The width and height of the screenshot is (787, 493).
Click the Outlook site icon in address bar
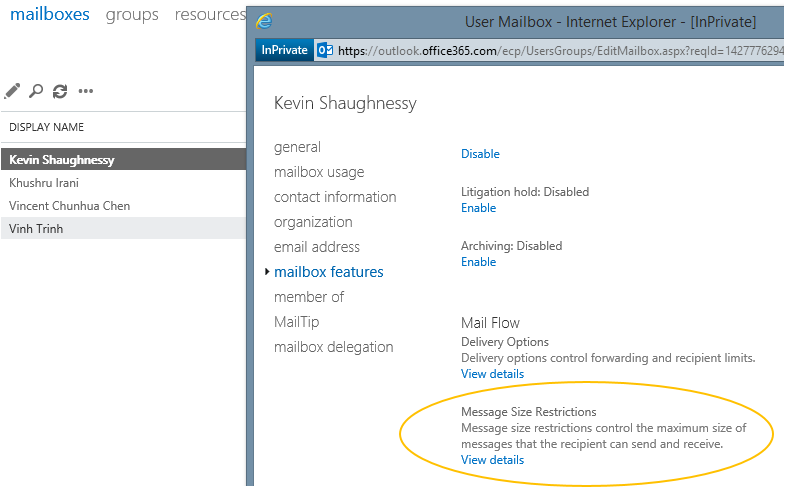coord(324,50)
